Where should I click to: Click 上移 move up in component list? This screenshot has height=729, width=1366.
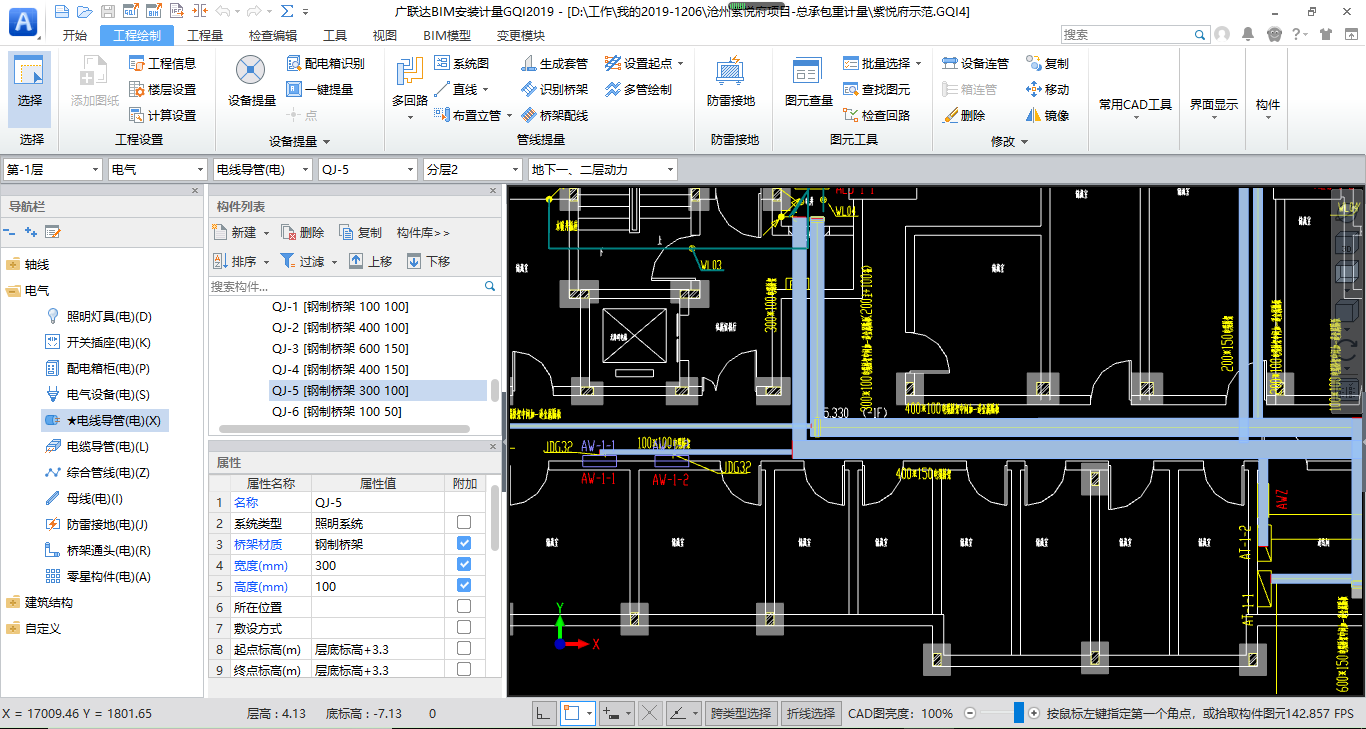[x=370, y=261]
